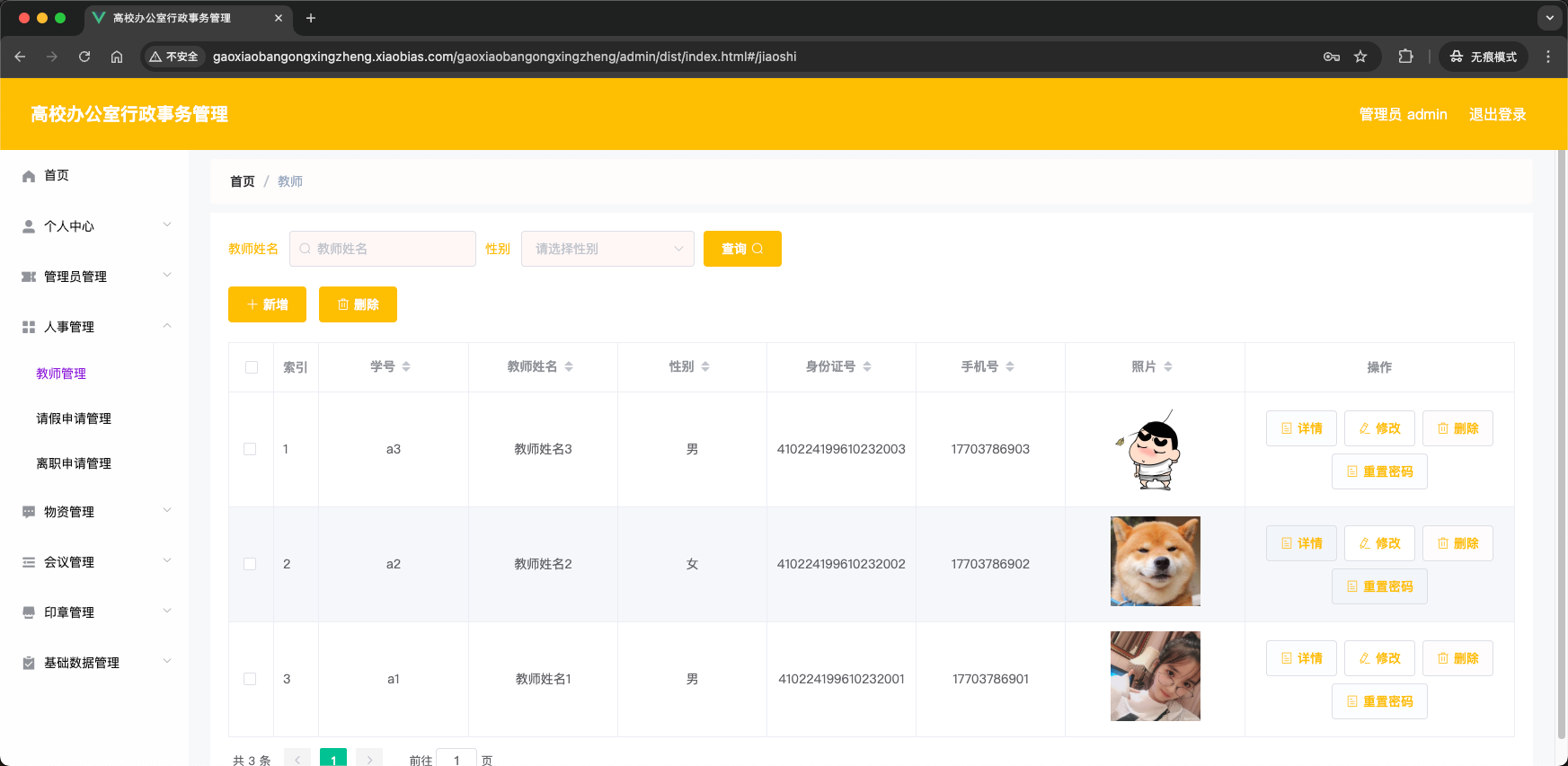Click the 物资管理 sidebar icon
The image size is (1568, 766).
pyautogui.click(x=29, y=512)
